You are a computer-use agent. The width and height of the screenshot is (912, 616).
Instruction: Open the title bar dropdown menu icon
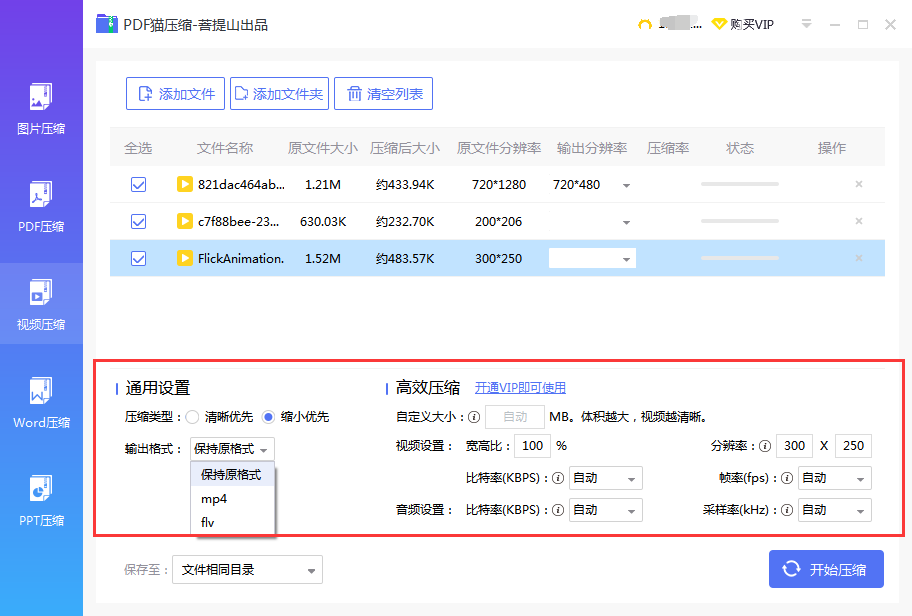[806, 24]
